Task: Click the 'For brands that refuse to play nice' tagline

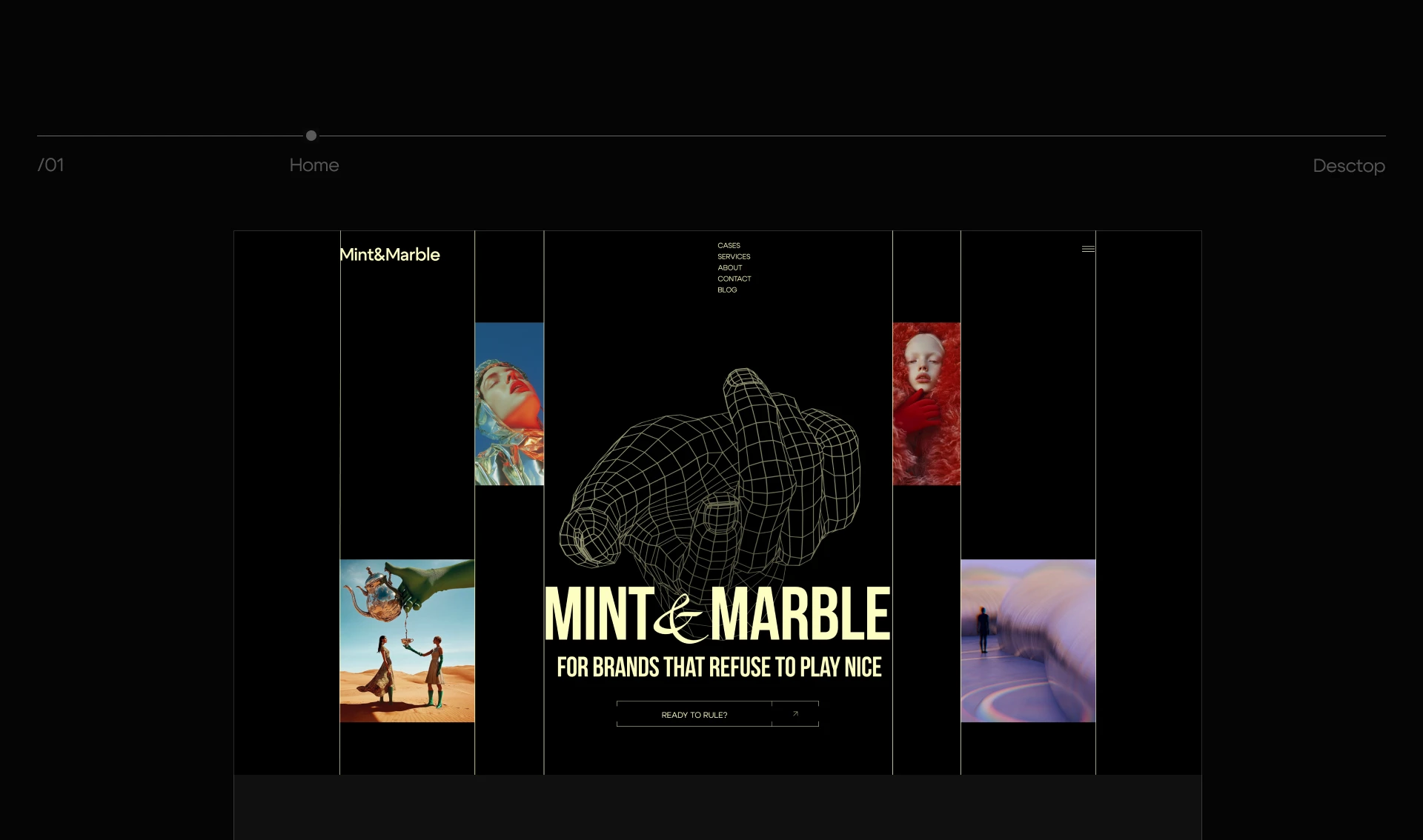Action: pos(719,667)
